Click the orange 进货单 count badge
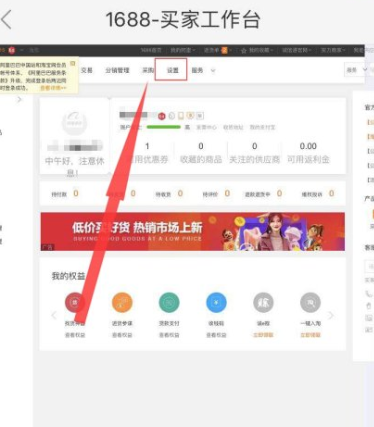Viewport: 374px width, 427px height. (x=224, y=50)
